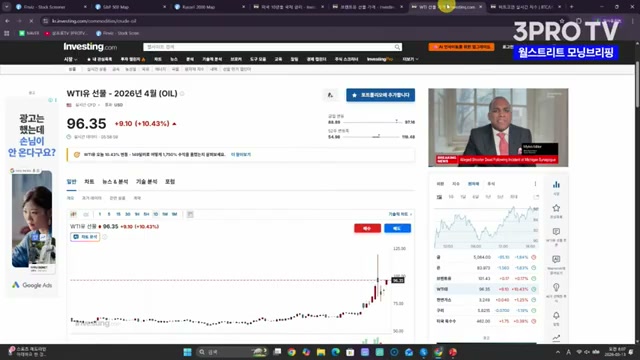The width and height of the screenshot is (640, 360).
Task: Open the 기술적 차트 link dropdown
Action: click(400, 214)
